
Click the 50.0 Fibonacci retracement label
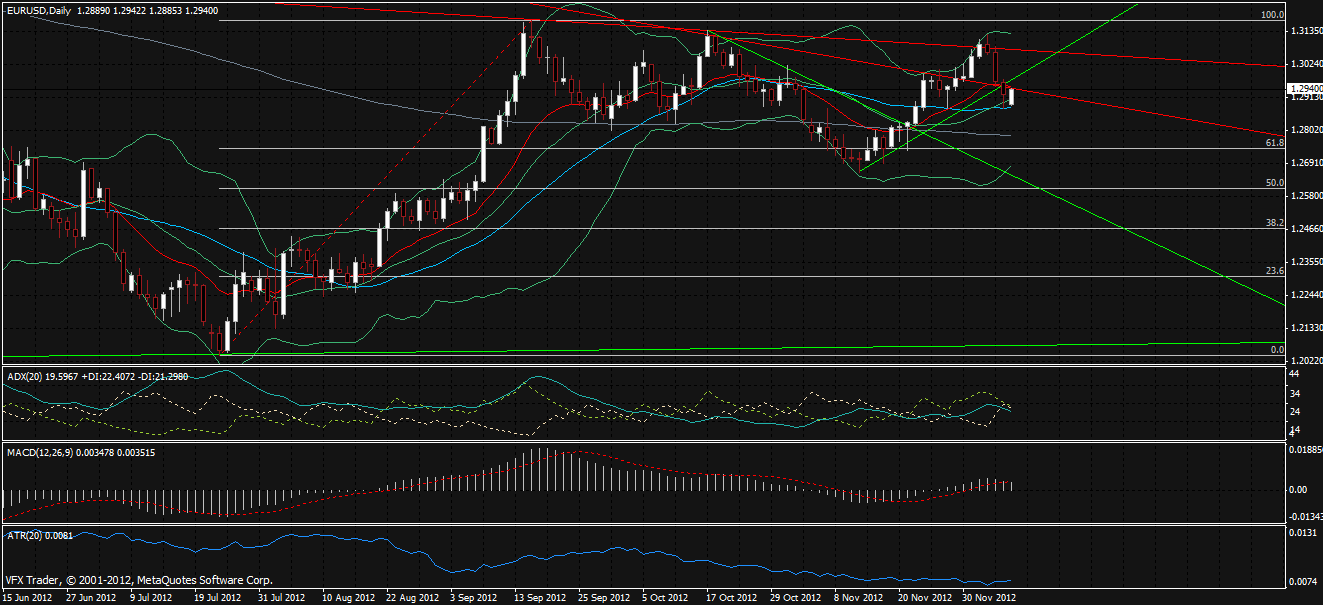(1274, 183)
